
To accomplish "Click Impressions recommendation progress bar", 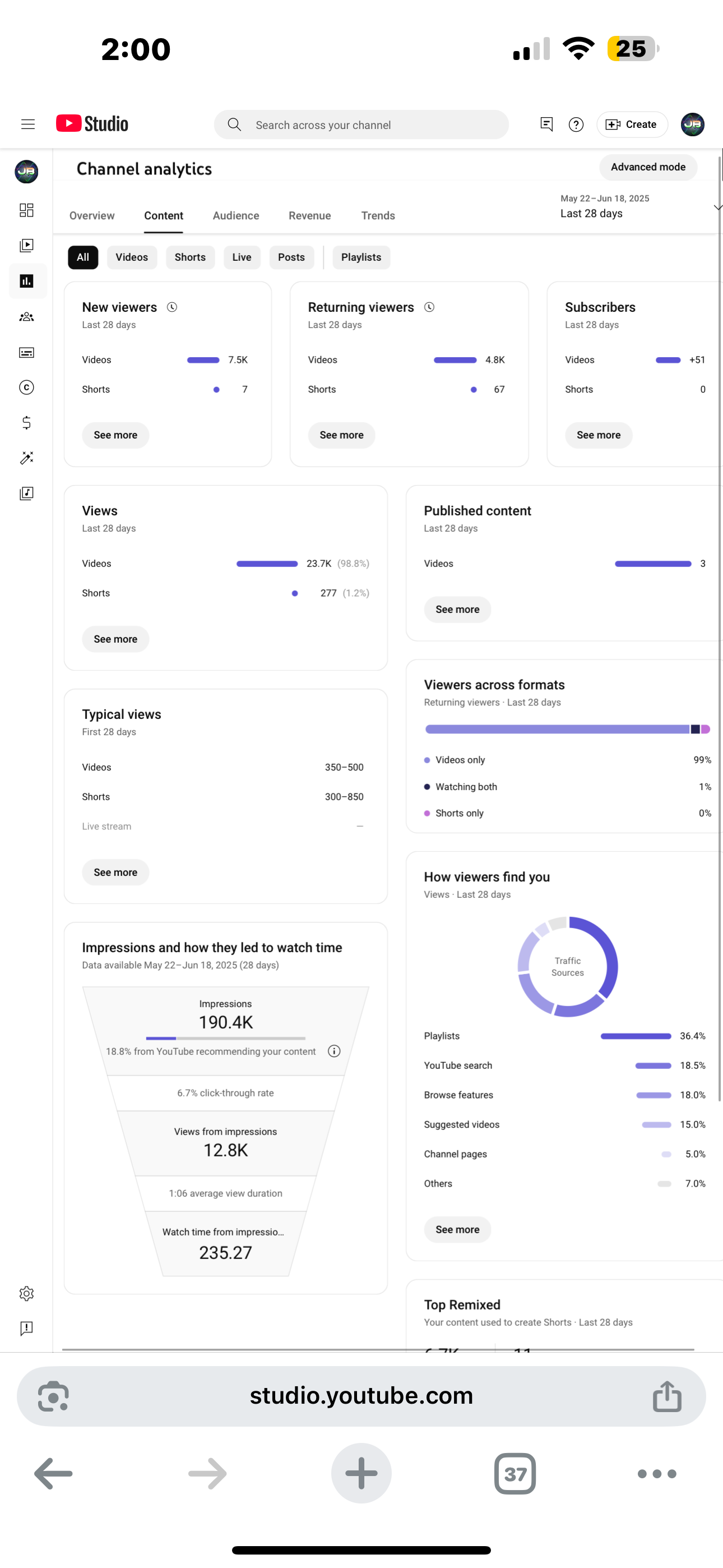I will click(x=226, y=1039).
